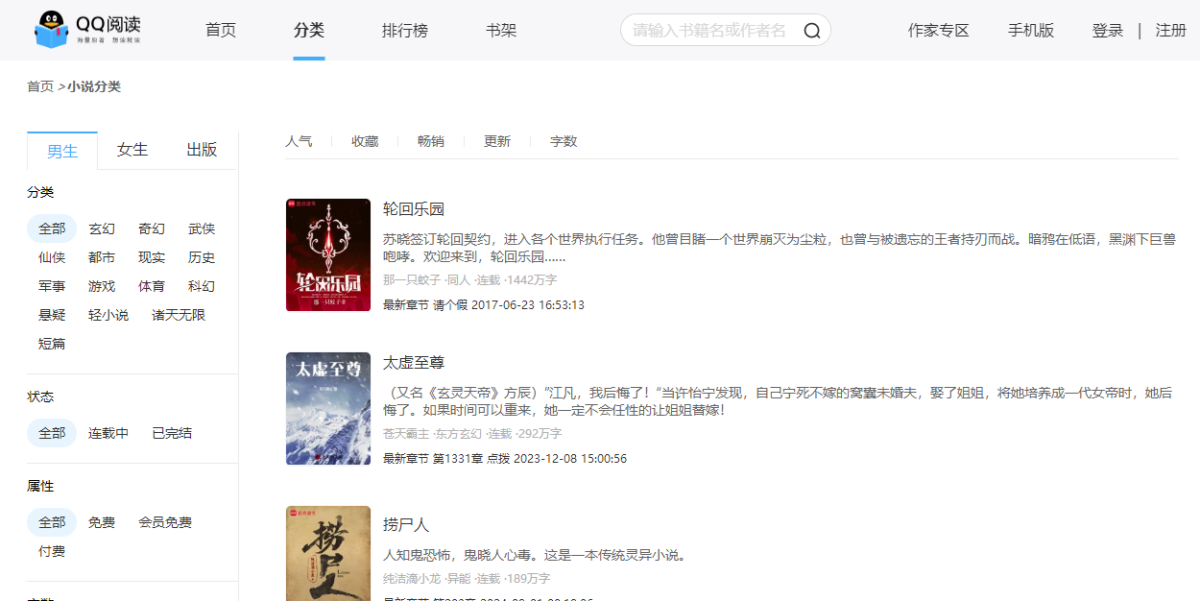This screenshot has width=1200, height=601.
Task: Select the 玄幻 category filter
Action: tap(102, 229)
